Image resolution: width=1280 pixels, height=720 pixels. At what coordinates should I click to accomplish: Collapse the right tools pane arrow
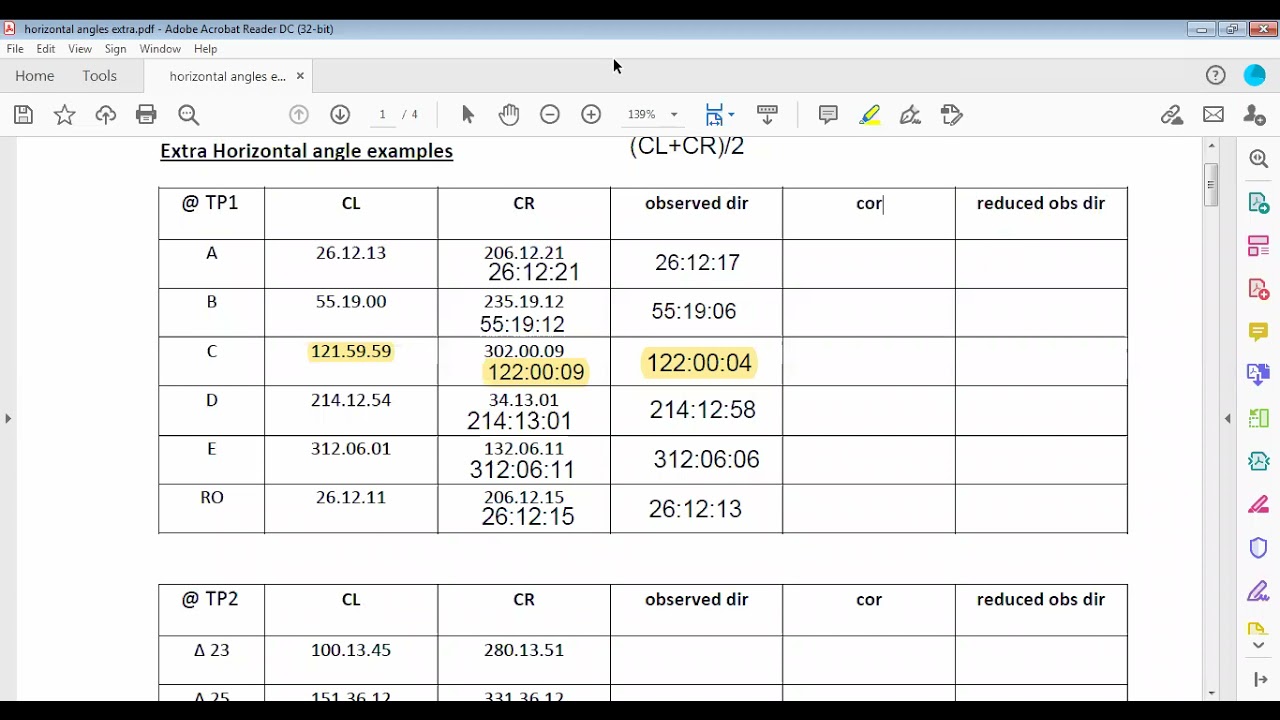click(x=1228, y=418)
